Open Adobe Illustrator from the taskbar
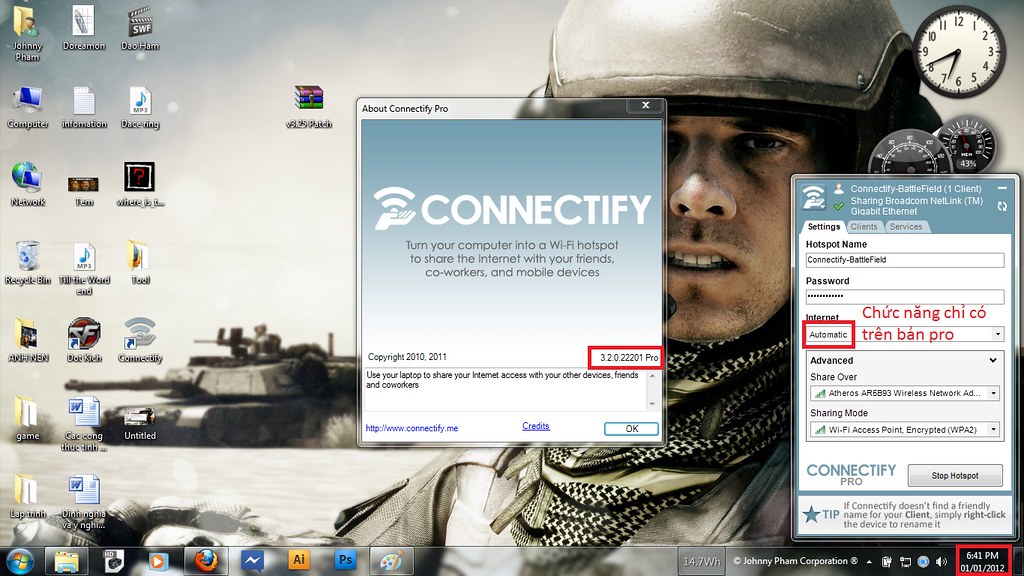 [298, 560]
